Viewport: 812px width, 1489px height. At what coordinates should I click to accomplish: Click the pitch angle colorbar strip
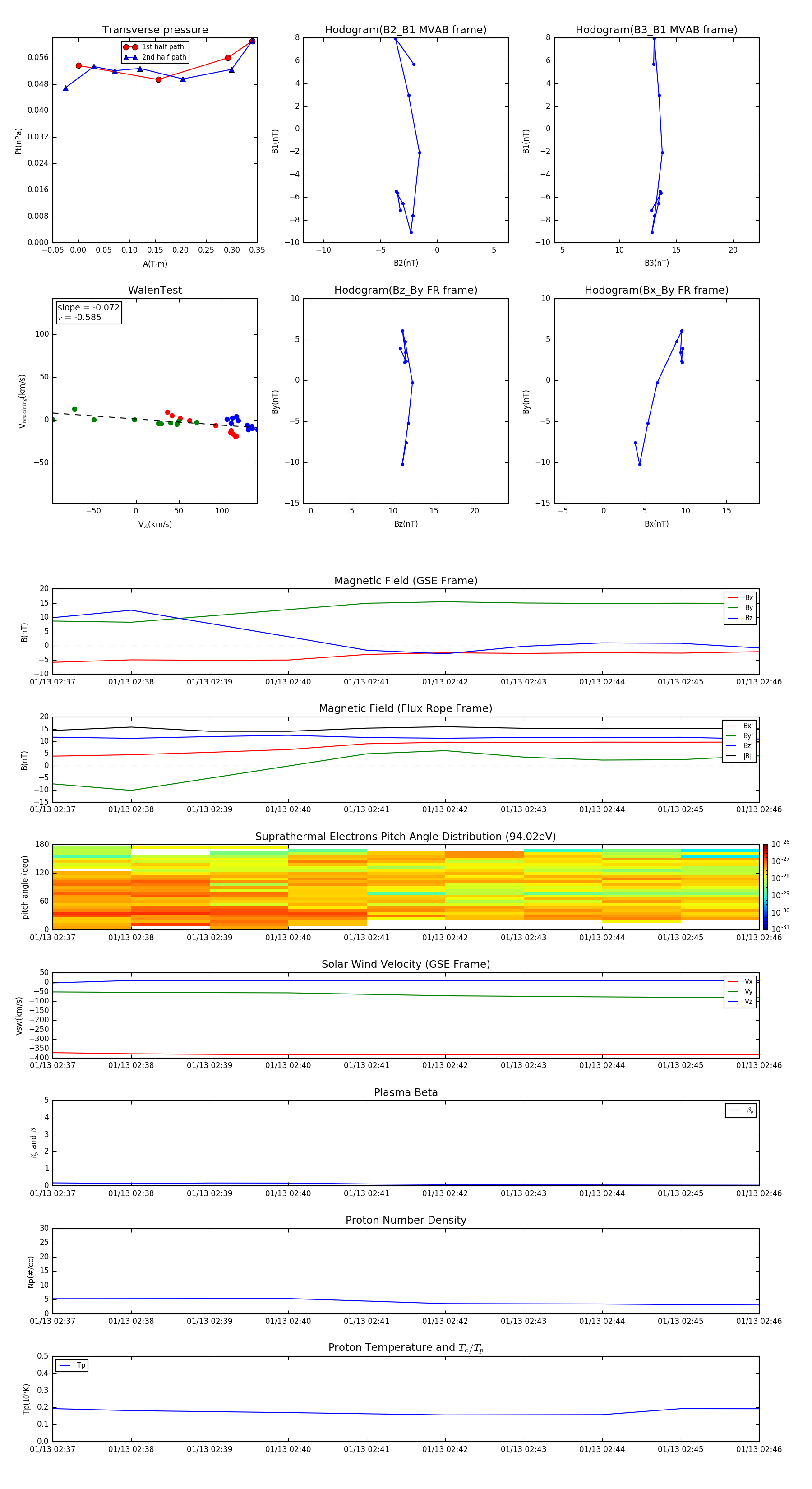765,887
